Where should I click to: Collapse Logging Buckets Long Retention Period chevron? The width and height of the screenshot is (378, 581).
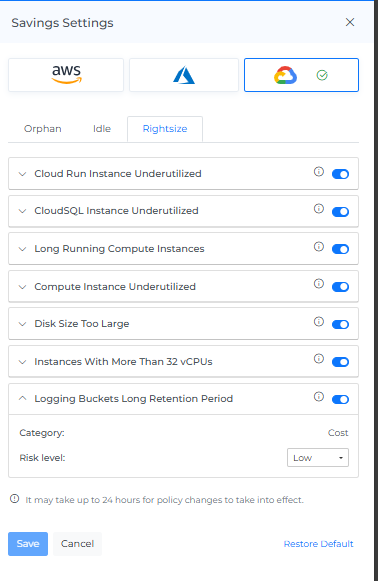(x=23, y=398)
